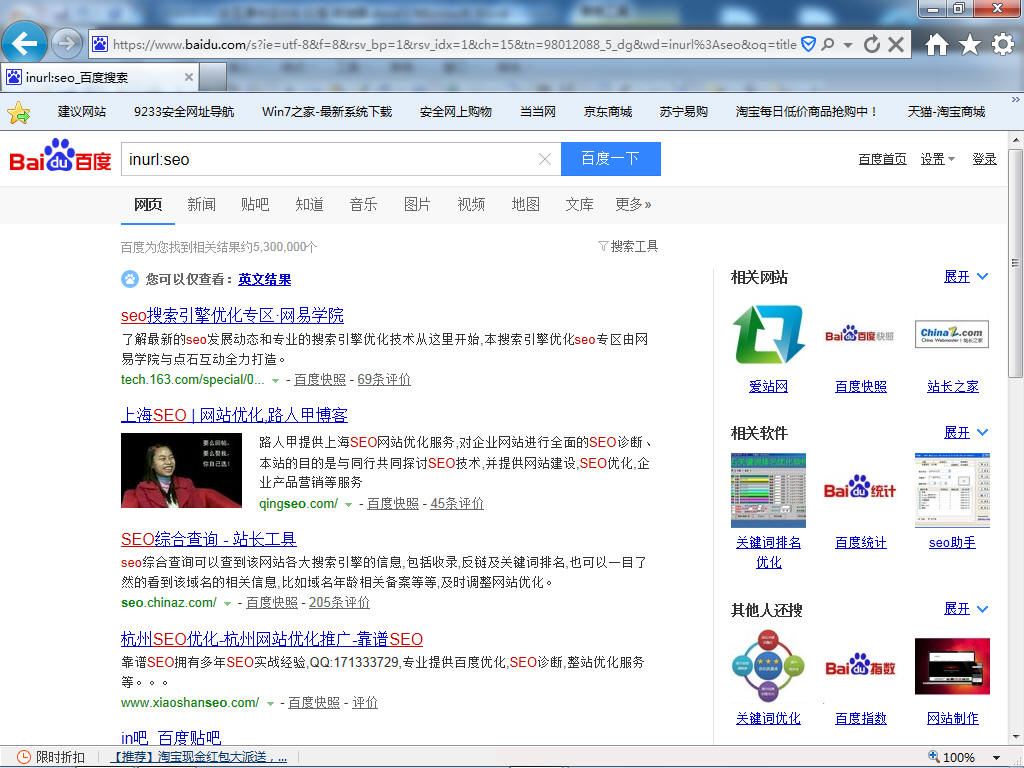Viewport: 1024px width, 768px height.
Task: Click the security shield icon in address bar
Action: [808, 44]
